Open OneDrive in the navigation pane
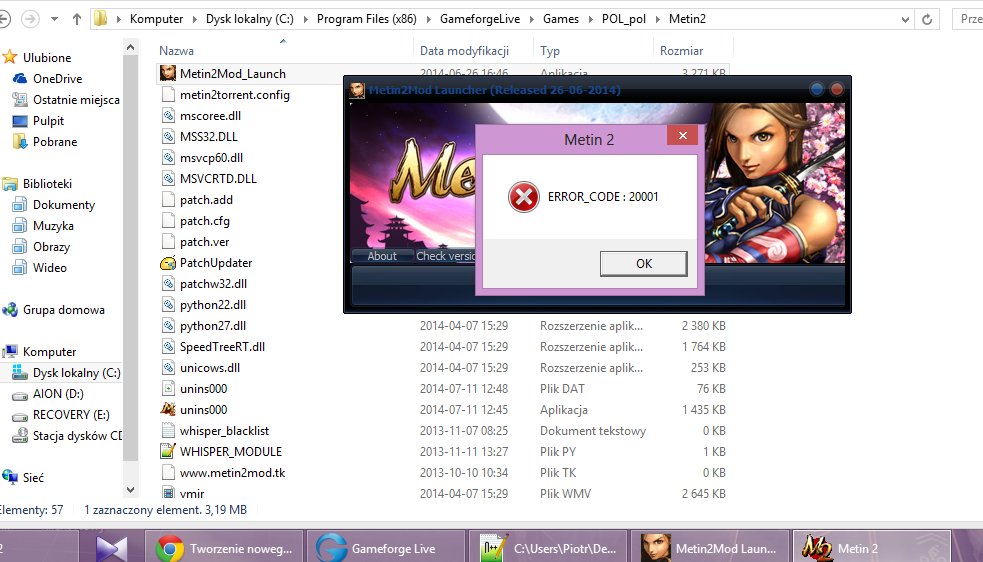Screen dimensions: 983x562 tap(57, 78)
